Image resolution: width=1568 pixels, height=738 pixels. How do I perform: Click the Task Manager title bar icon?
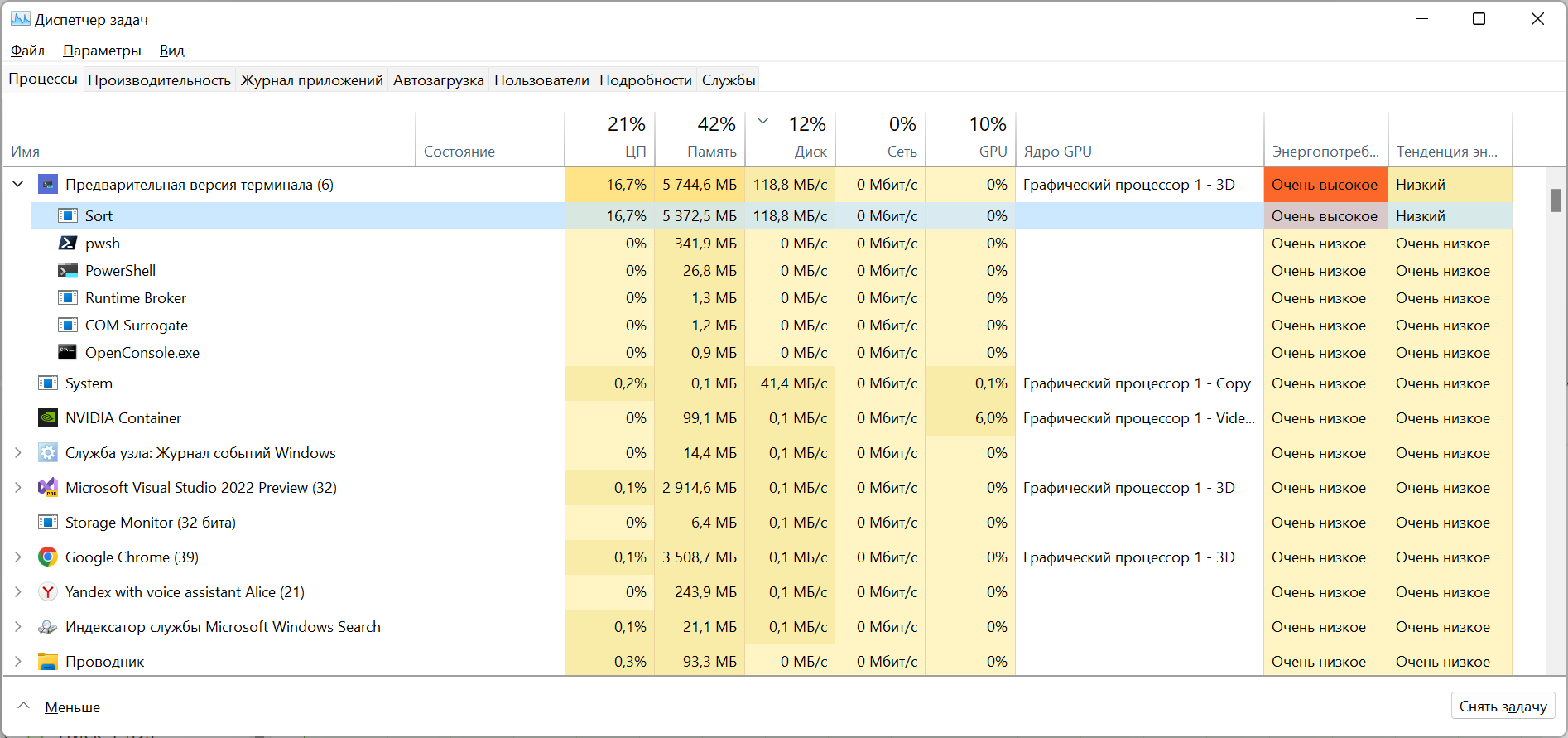pos(20,18)
